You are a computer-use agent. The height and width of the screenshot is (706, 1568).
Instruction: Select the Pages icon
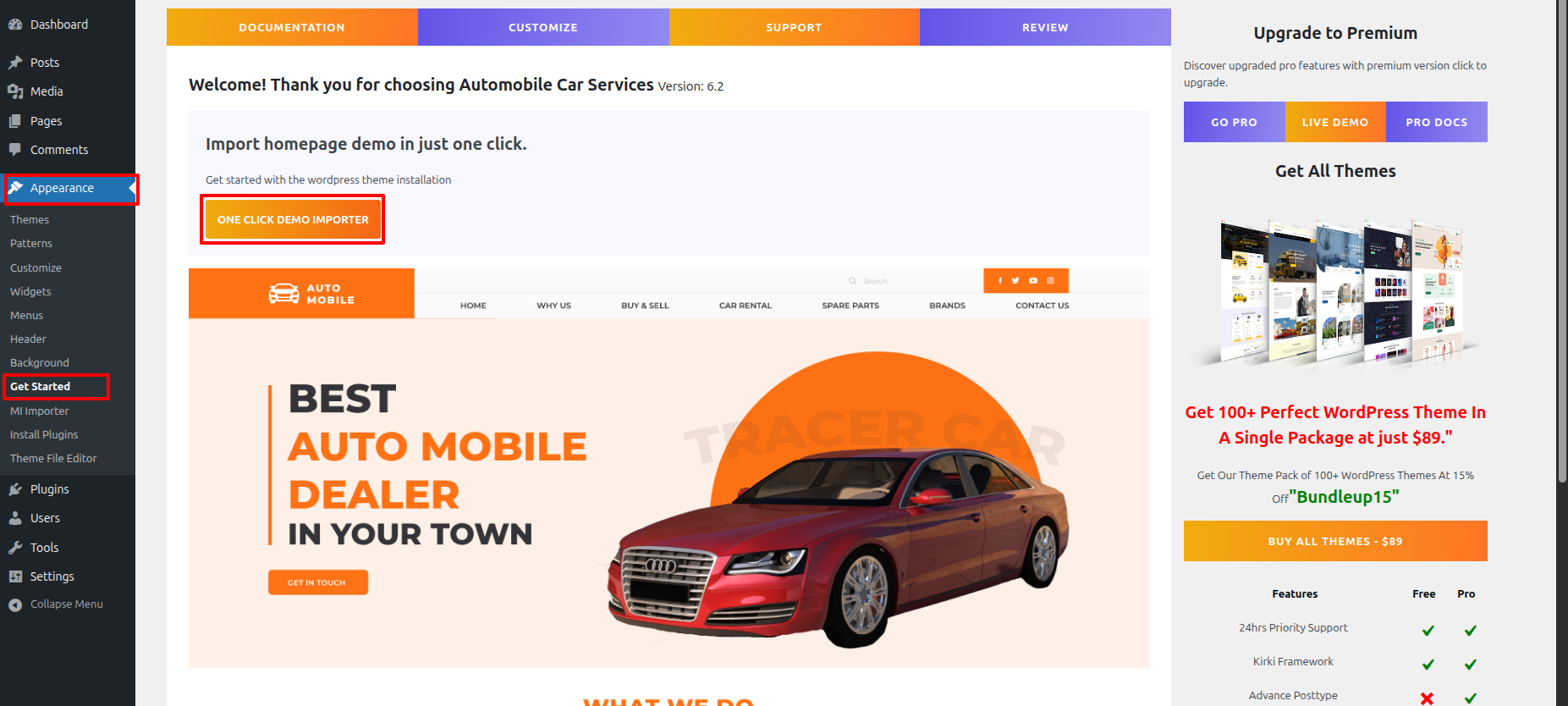point(15,121)
